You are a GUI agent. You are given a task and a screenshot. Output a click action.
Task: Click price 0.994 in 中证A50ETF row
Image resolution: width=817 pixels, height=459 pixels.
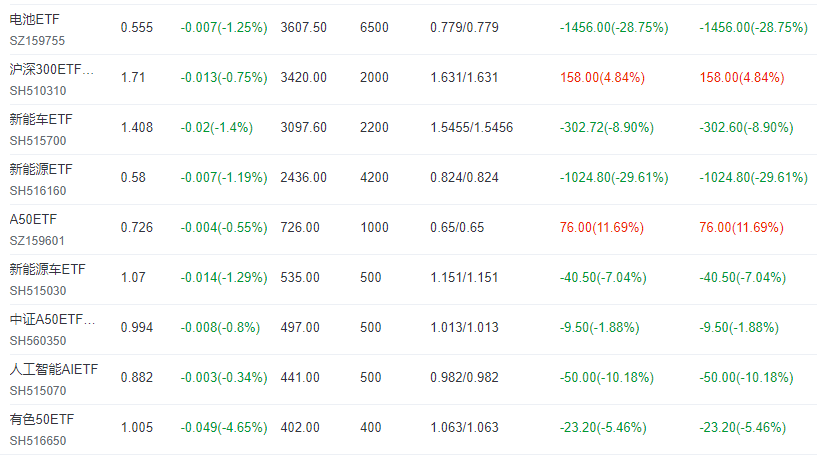coord(137,328)
